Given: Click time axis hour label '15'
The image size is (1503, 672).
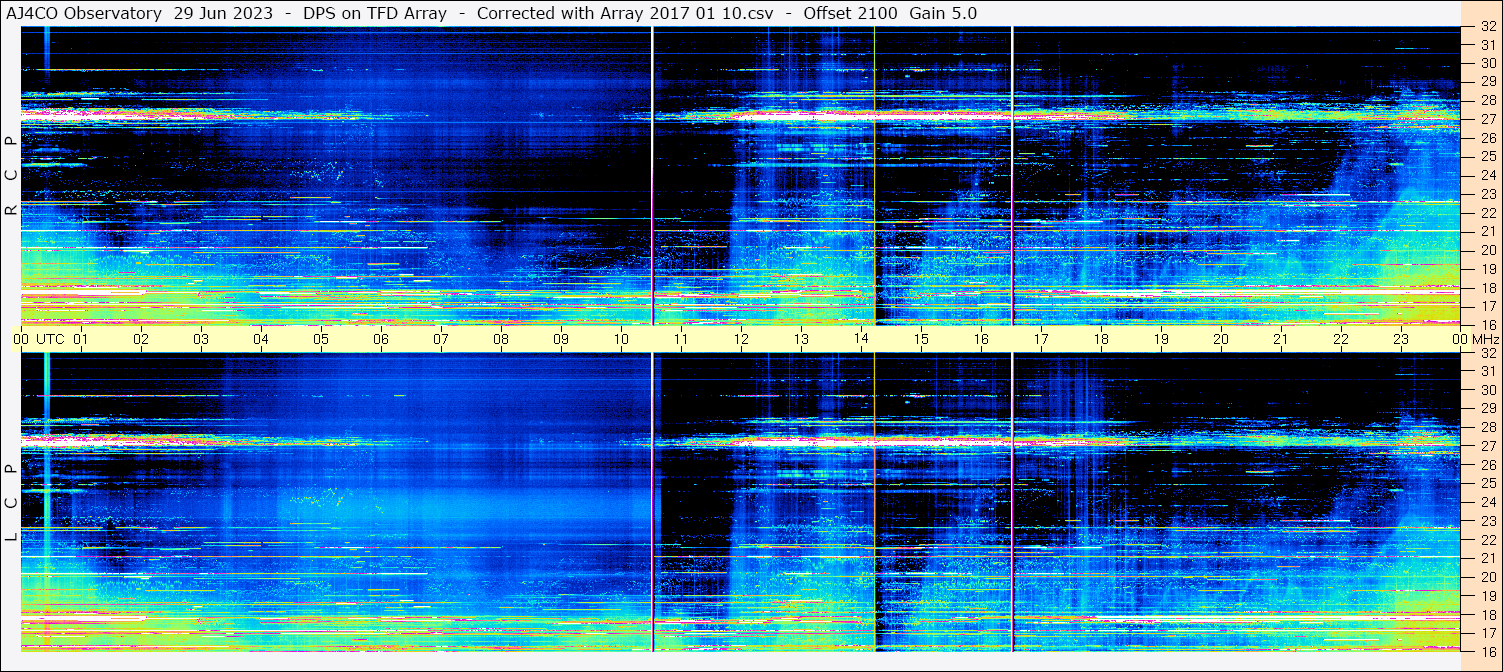Looking at the screenshot, I should (x=921, y=339).
